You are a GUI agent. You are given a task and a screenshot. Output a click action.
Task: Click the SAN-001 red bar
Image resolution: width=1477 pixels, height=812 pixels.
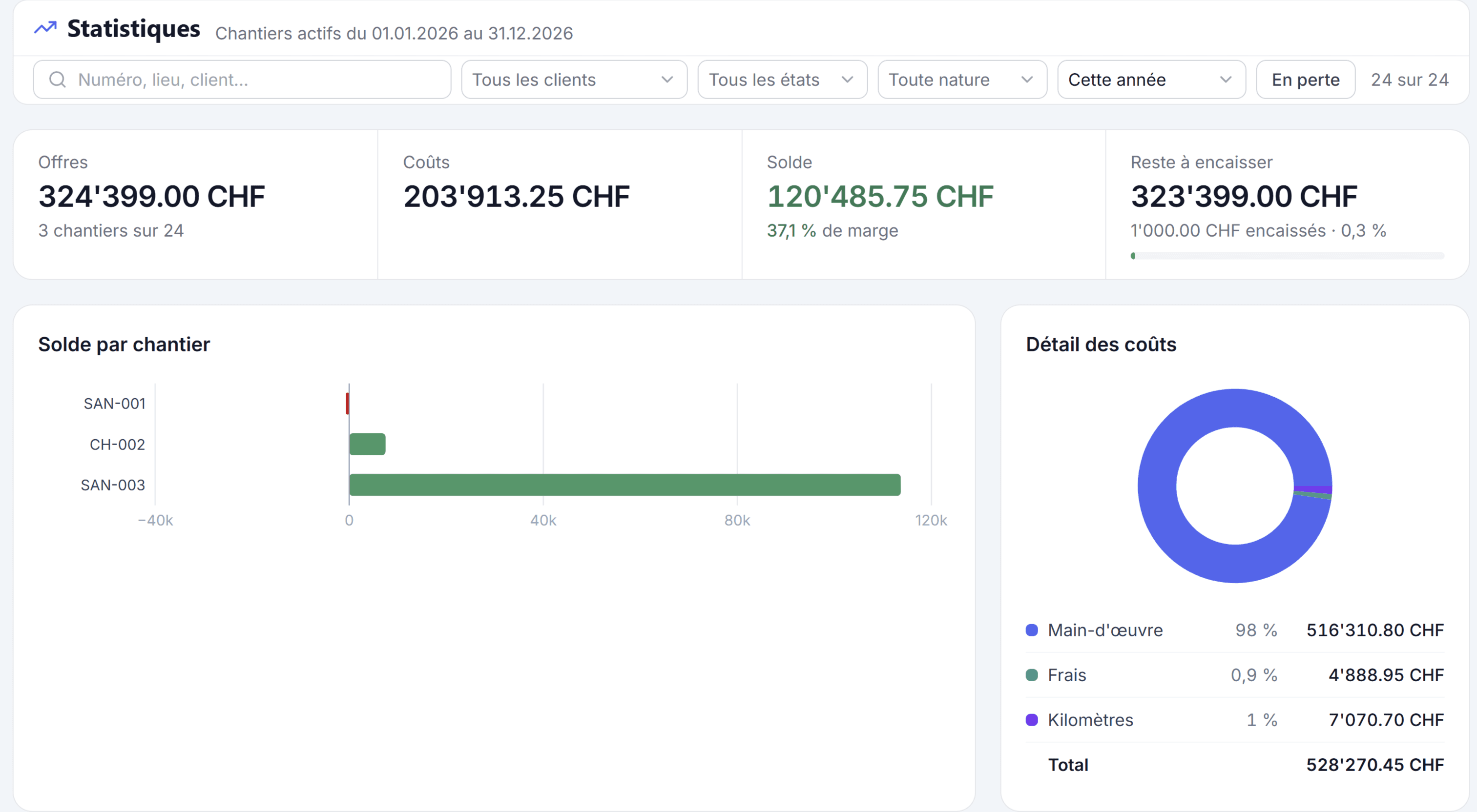point(348,404)
